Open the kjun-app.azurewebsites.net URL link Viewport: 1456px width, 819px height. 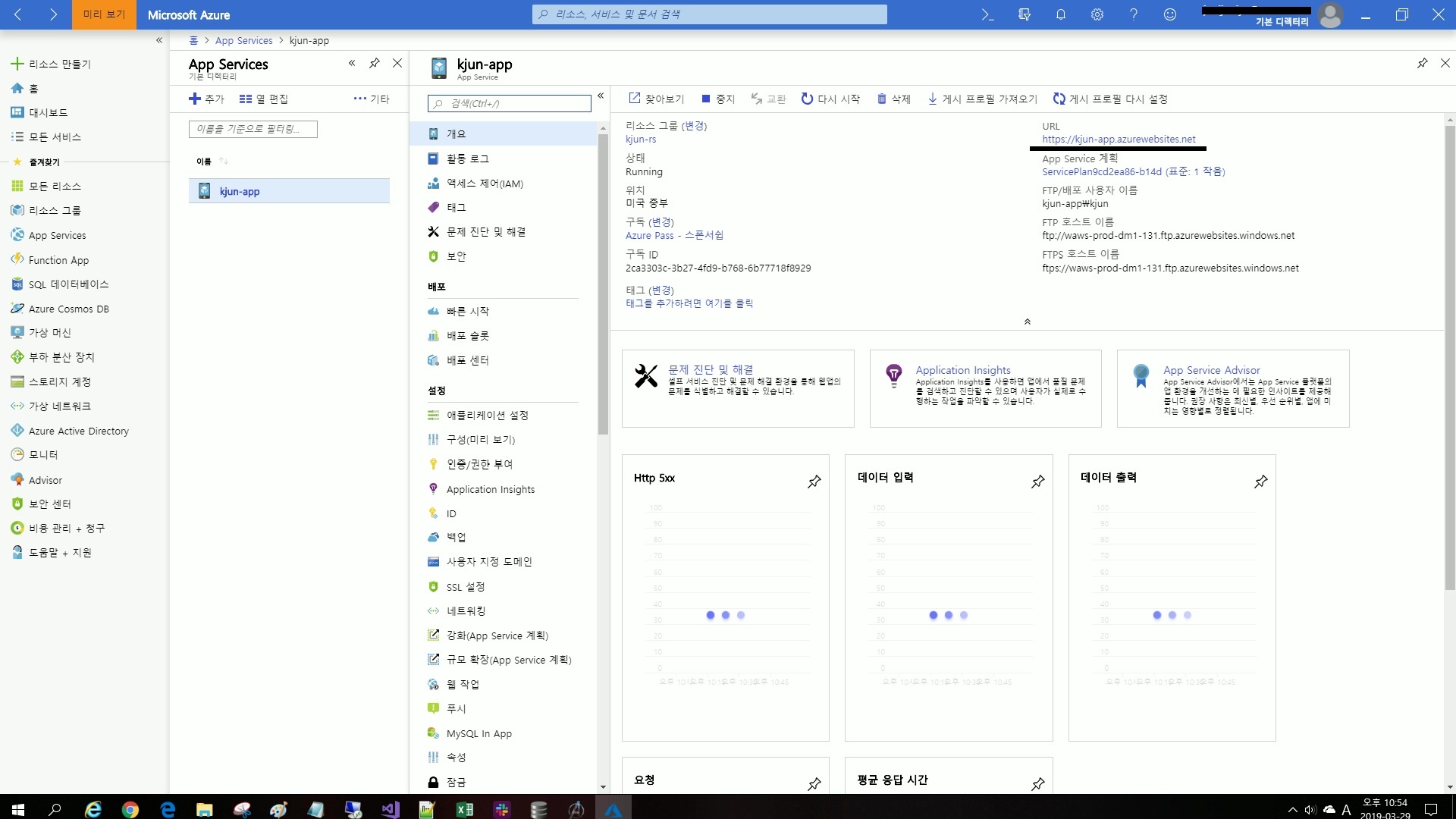click(1119, 140)
